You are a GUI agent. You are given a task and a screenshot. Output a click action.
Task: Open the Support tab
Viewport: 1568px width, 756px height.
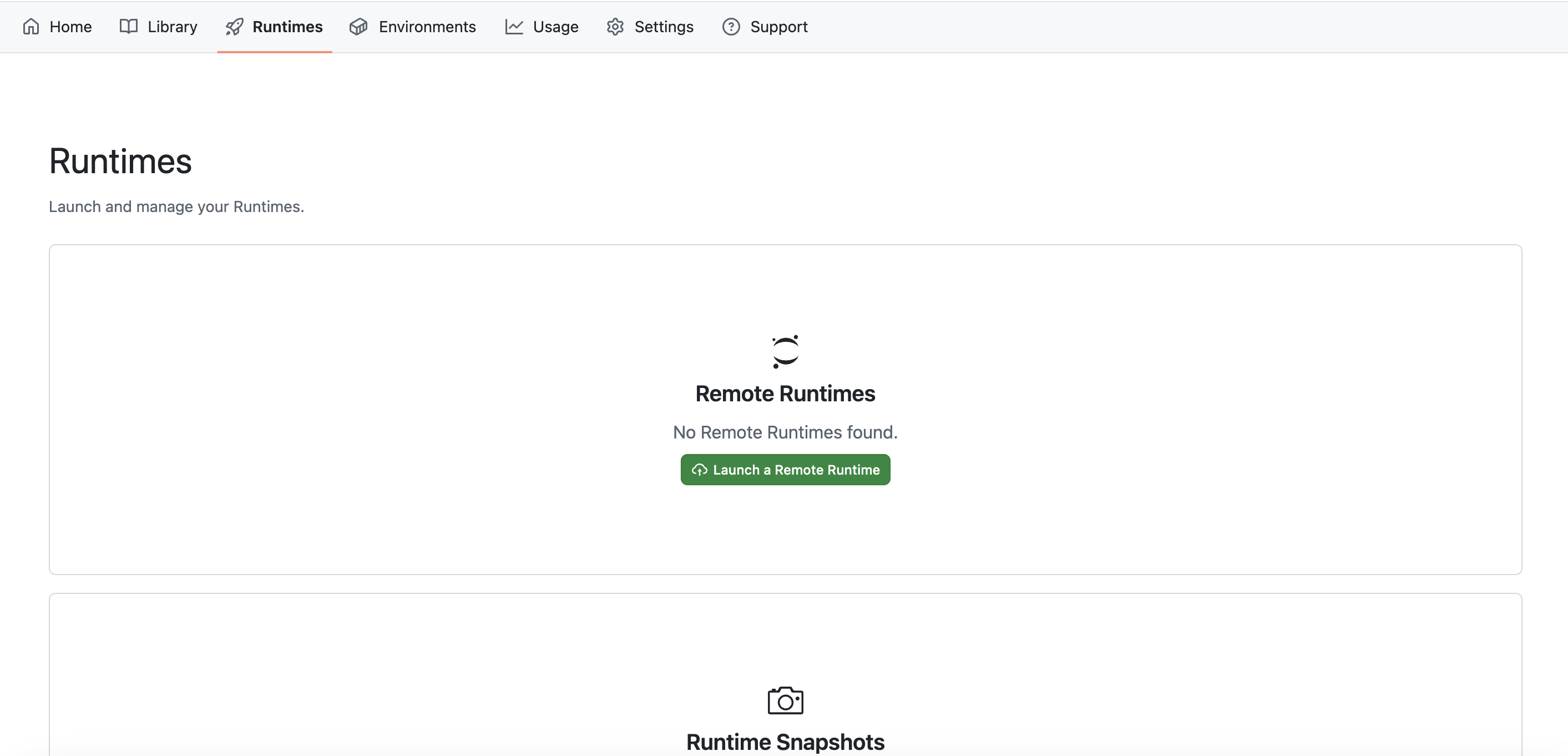click(x=765, y=27)
